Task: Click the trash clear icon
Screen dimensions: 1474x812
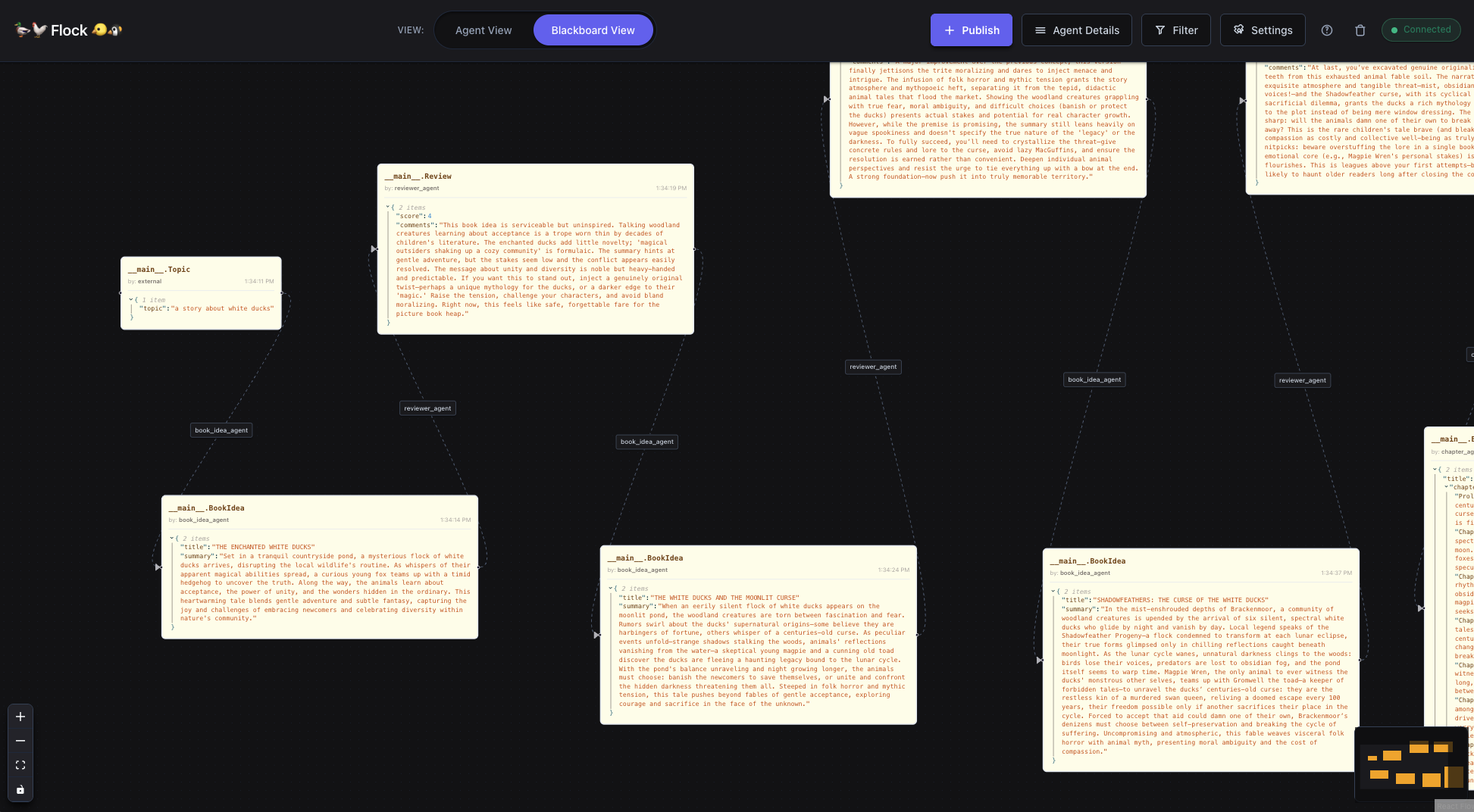Action: click(x=1360, y=30)
